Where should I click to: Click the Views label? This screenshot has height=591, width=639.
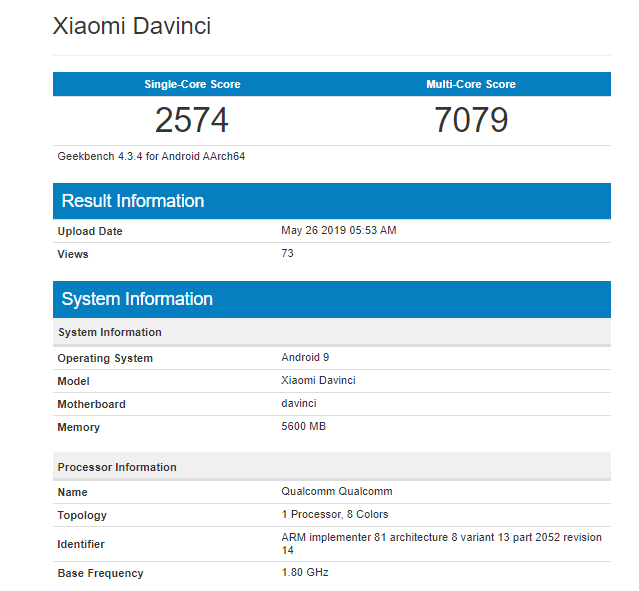pos(73,254)
